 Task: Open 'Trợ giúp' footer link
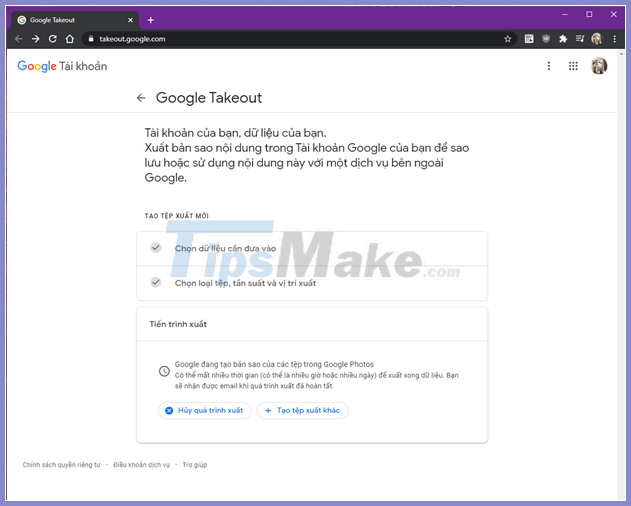195,465
